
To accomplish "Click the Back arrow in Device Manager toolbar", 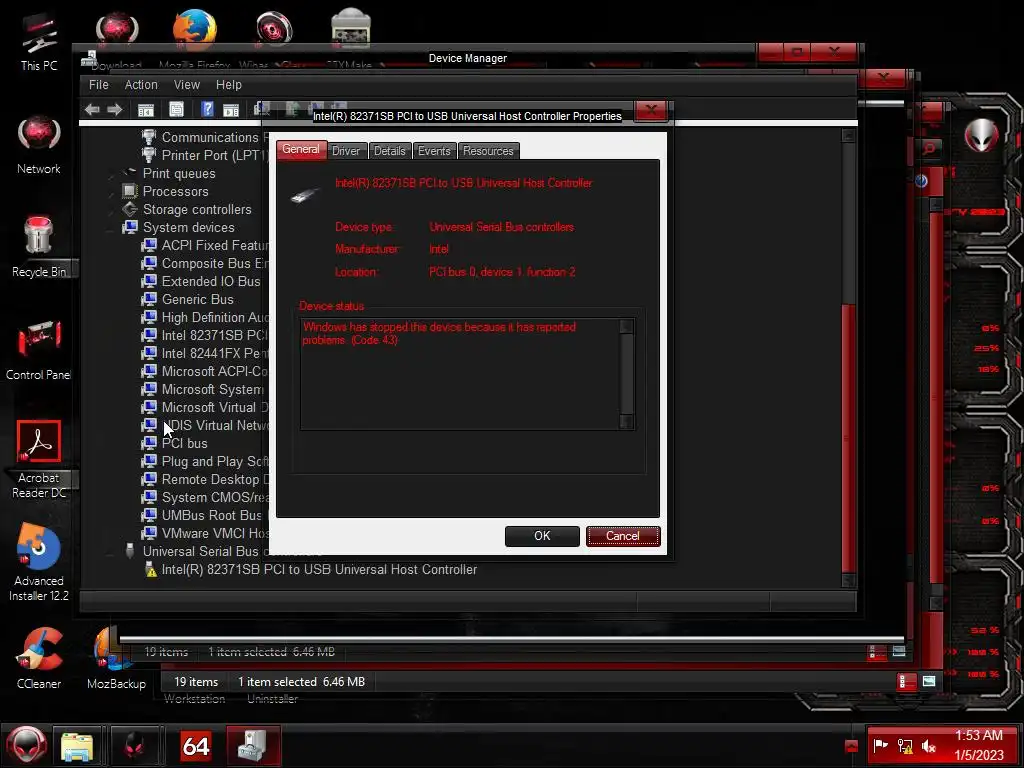I will (x=92, y=110).
